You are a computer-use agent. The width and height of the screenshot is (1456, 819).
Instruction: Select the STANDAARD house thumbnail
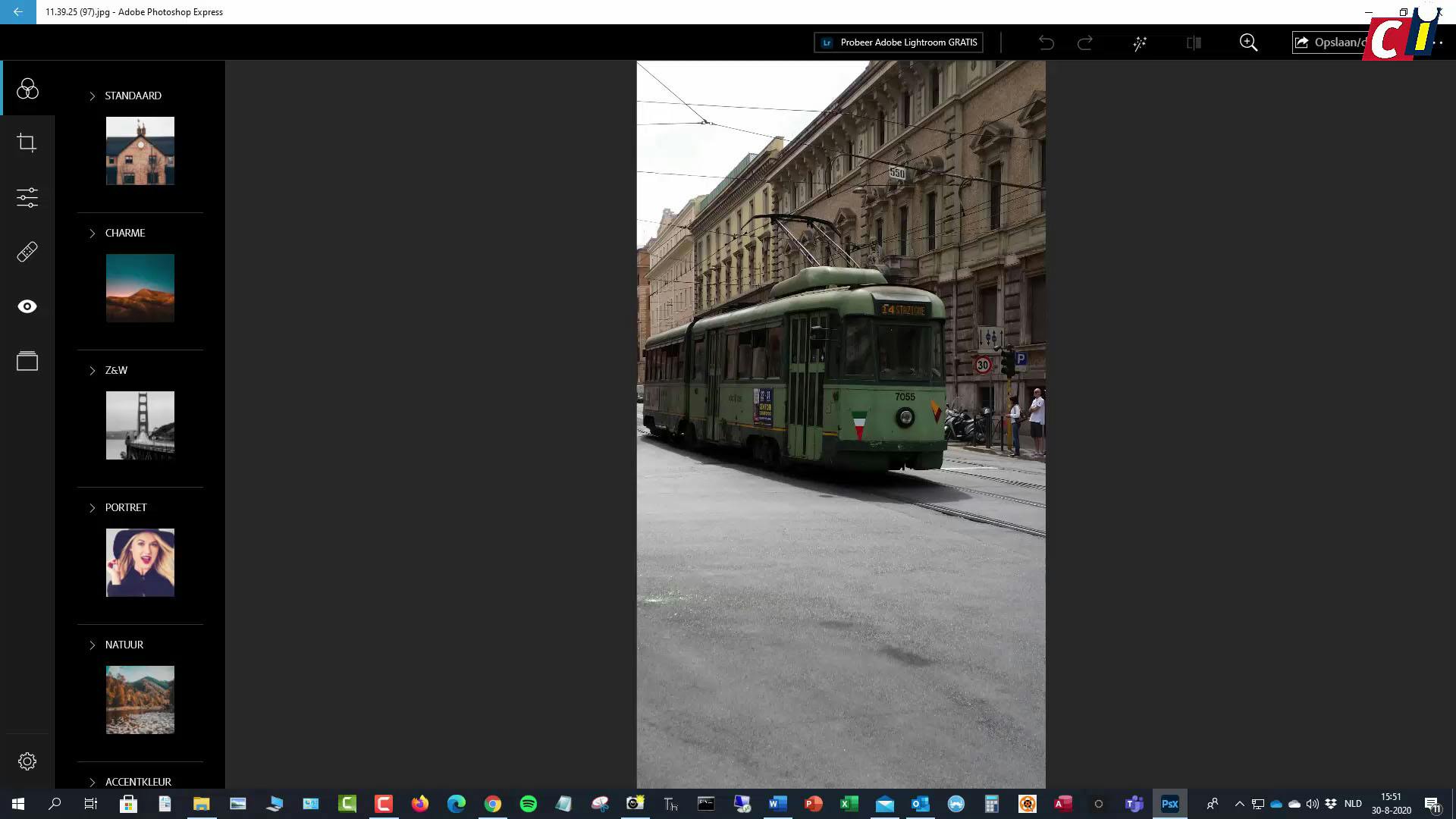tap(140, 151)
